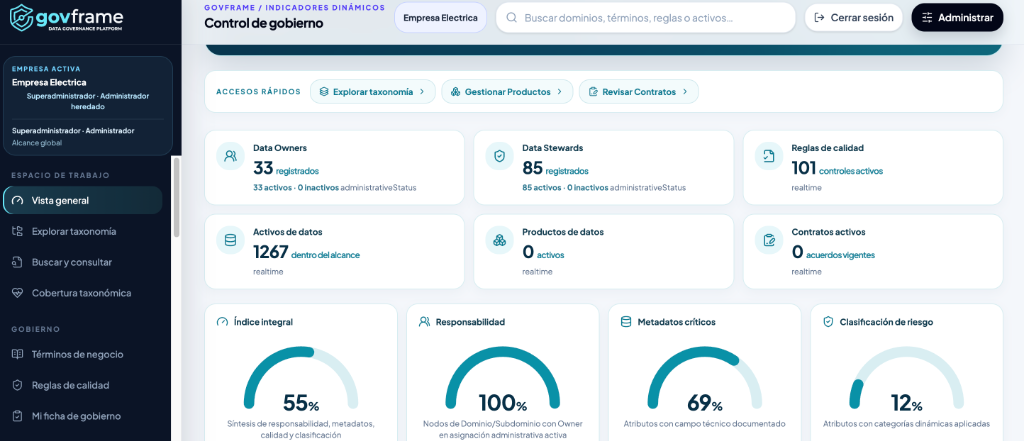Image resolution: width=1024 pixels, height=441 pixels.
Task: Click the Data Stewards shield icon
Action: click(x=500, y=156)
